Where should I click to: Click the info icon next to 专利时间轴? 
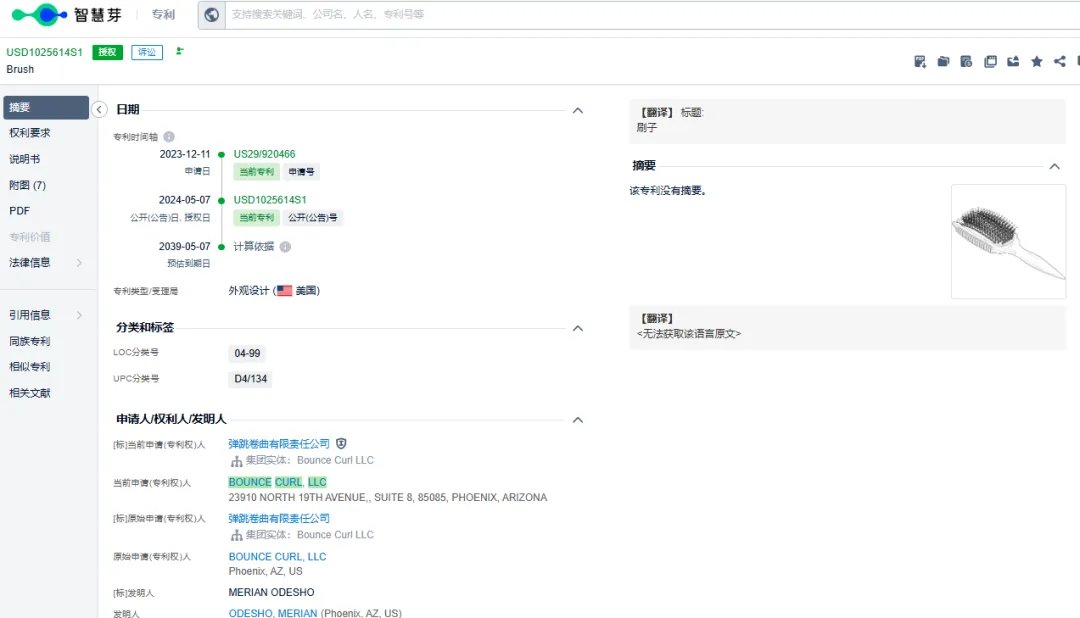[169, 136]
